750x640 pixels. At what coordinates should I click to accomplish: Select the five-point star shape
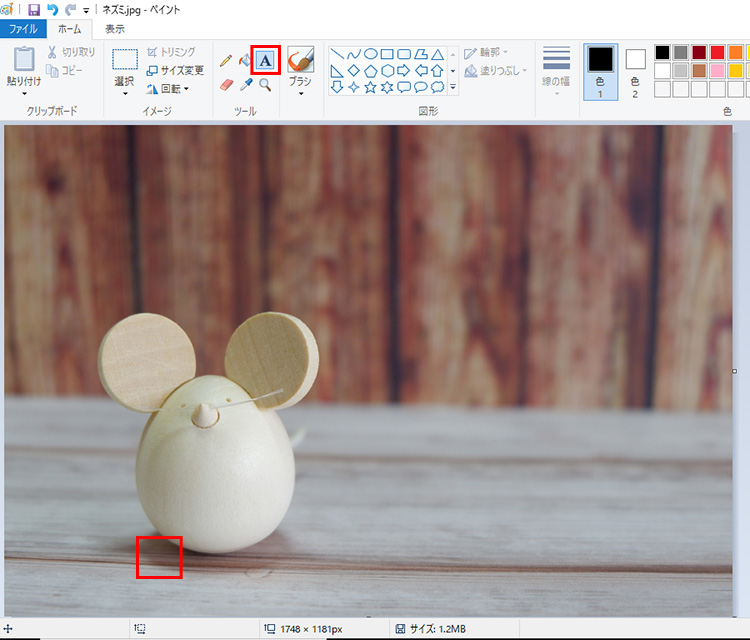371,87
